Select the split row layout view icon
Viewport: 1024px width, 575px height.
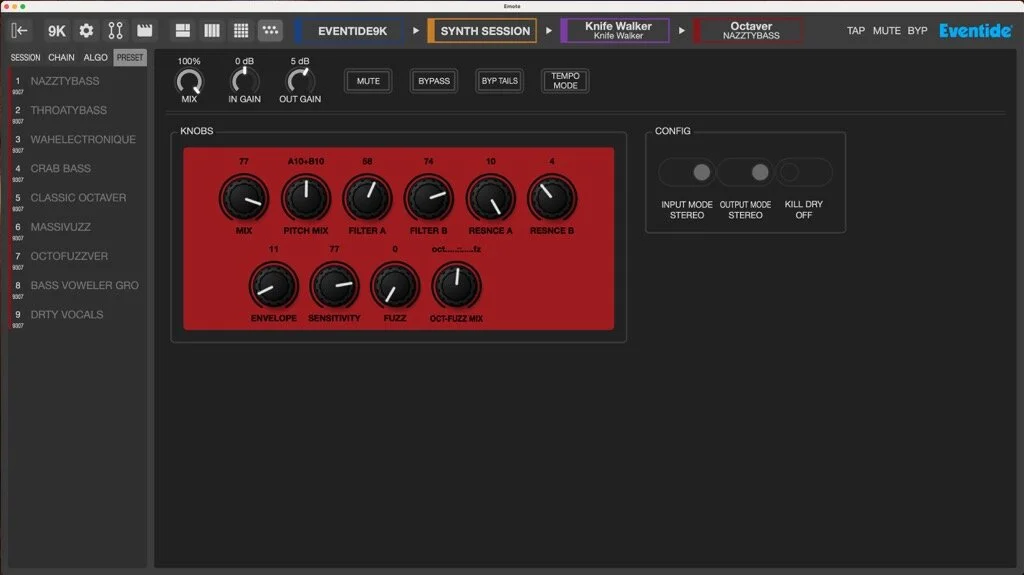pyautogui.click(x=183, y=31)
